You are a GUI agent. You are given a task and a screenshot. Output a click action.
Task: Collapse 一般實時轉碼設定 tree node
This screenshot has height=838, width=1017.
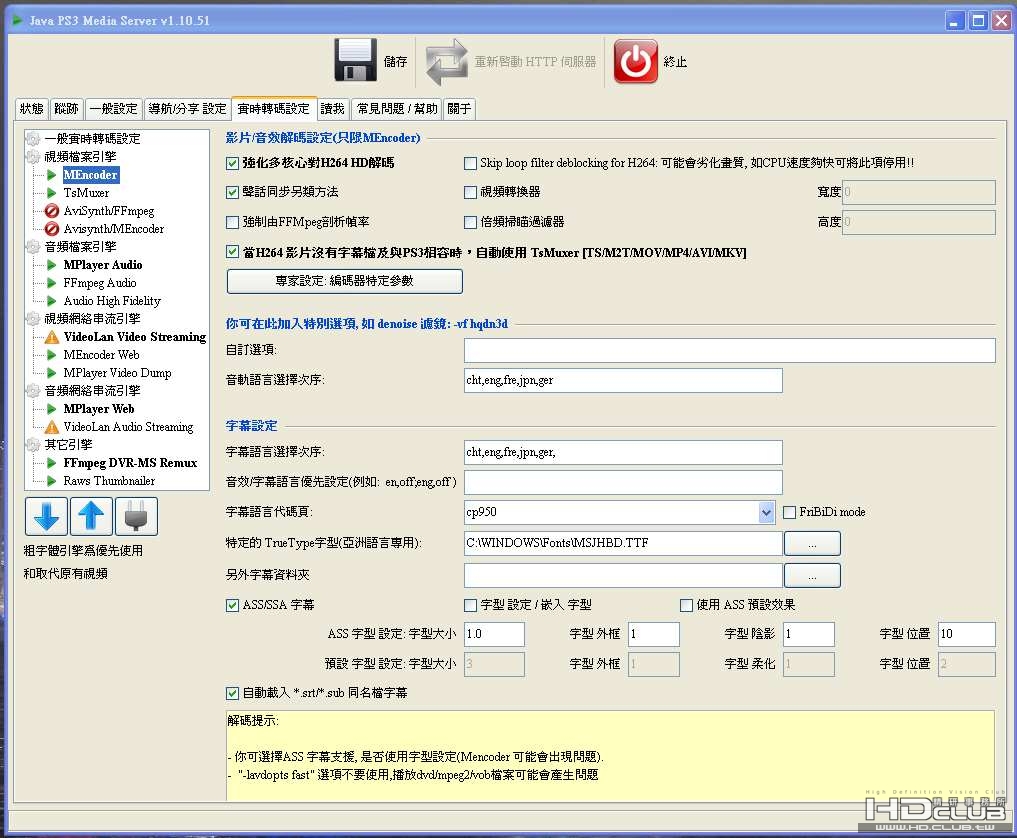point(32,138)
